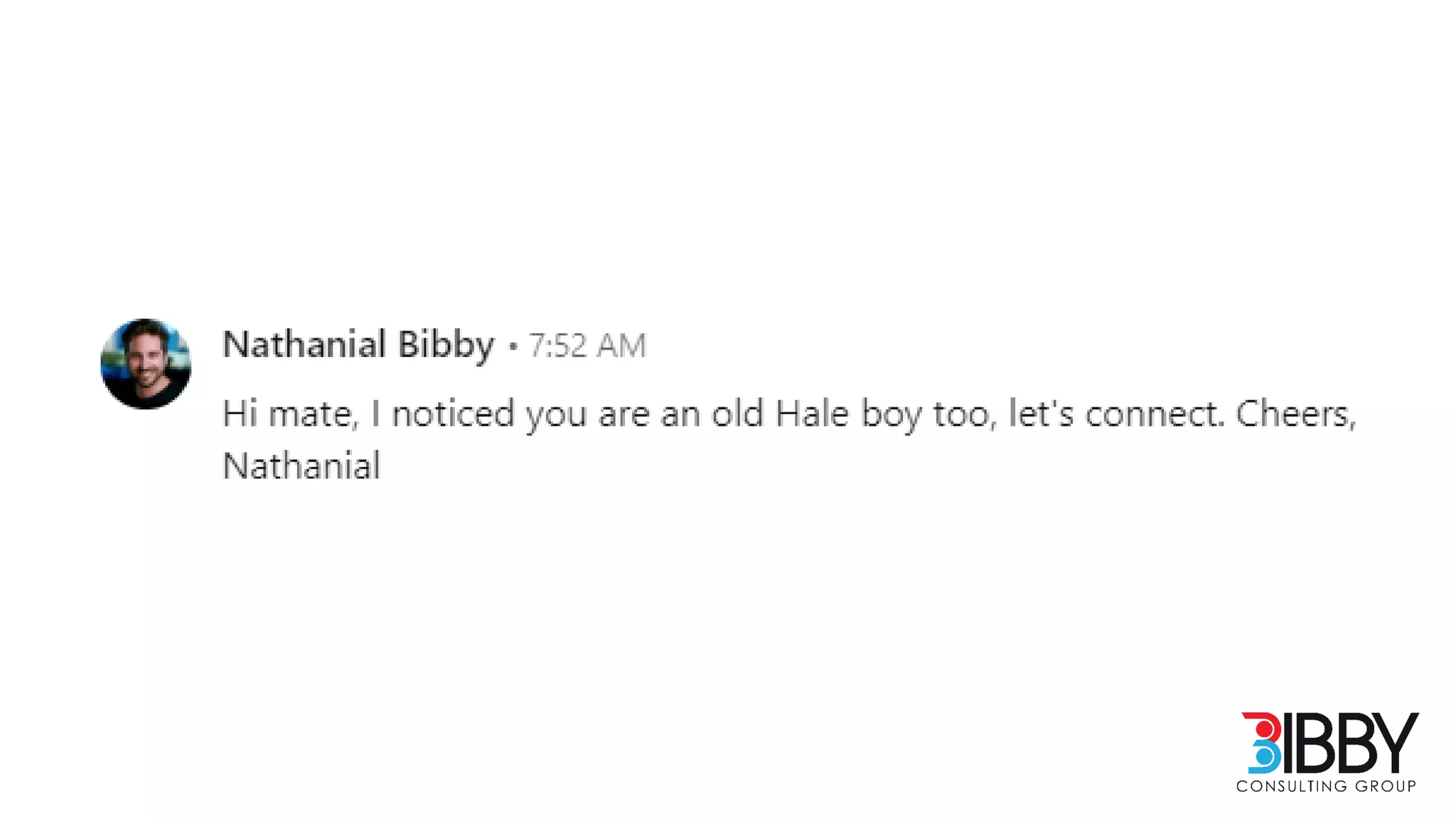This screenshot has width=1456, height=819.
Task: Click Nathanial Bibby's round profile photo
Action: pyautogui.click(x=146, y=363)
